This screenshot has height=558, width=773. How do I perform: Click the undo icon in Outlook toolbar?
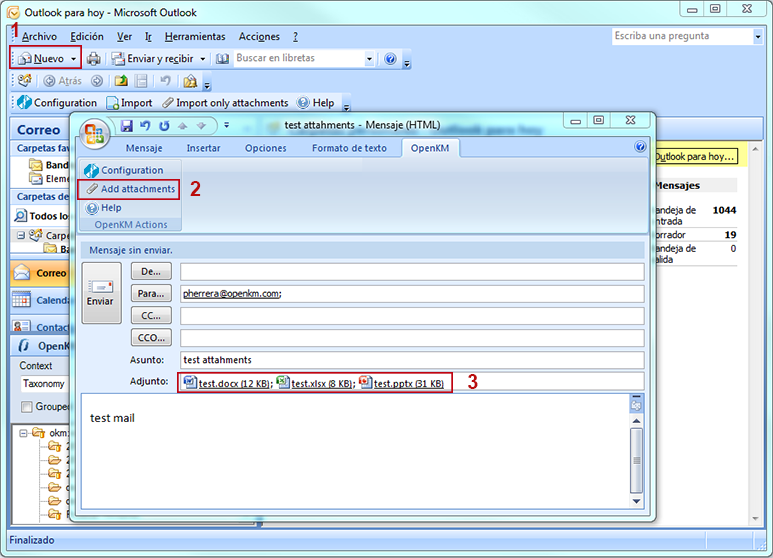coord(165,80)
